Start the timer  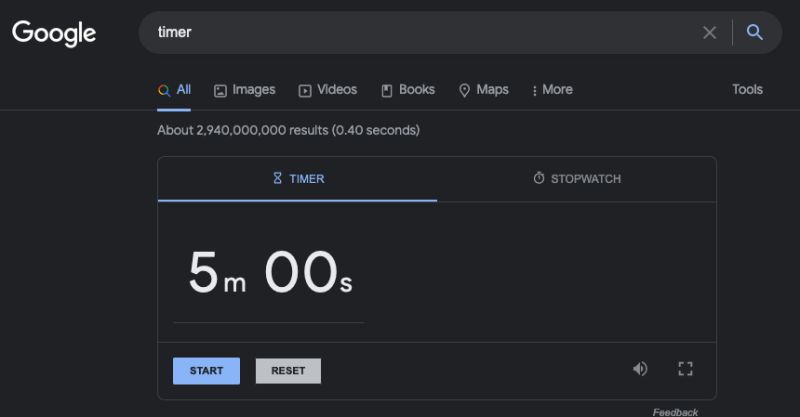click(206, 371)
